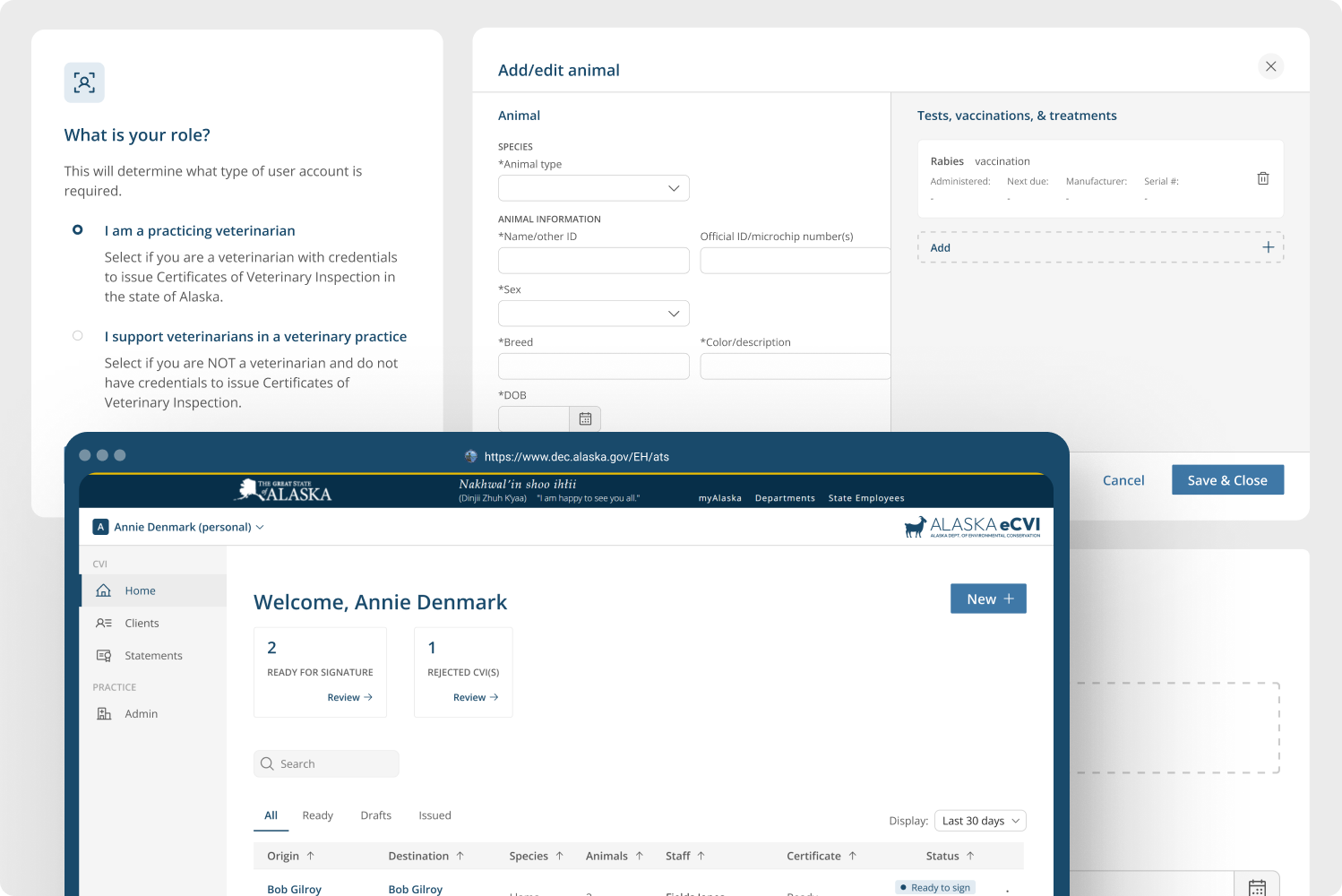
Task: Expand the Animal type dropdown
Action: (593, 188)
